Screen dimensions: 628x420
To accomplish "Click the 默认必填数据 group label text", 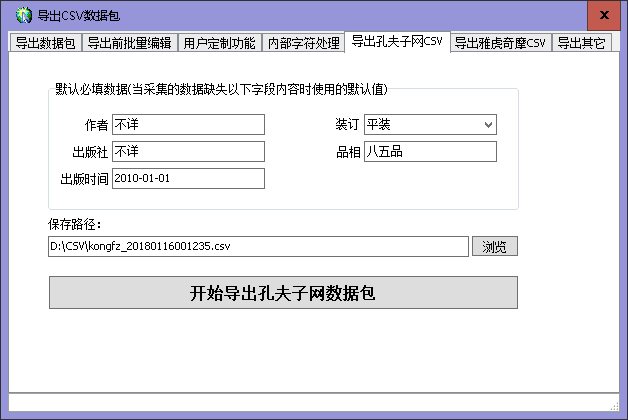I will [x=221, y=89].
